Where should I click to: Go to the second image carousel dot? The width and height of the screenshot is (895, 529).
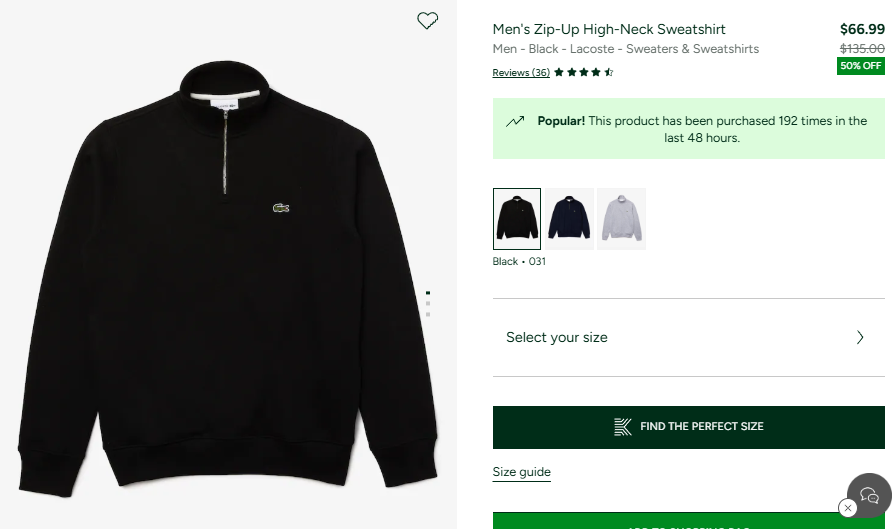[428, 303]
